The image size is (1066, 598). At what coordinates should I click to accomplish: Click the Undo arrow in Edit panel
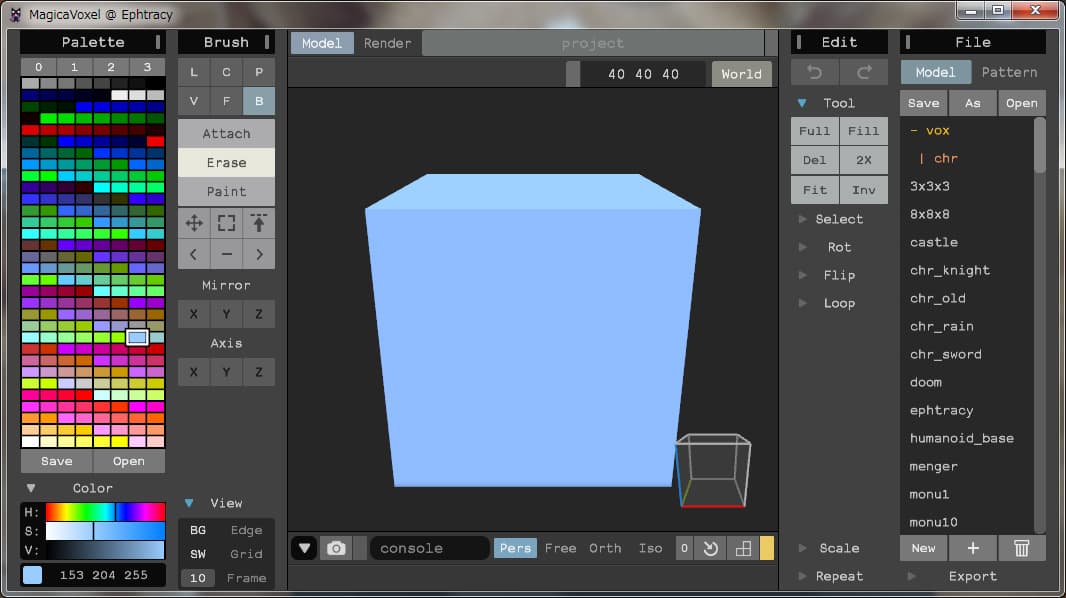click(x=814, y=72)
